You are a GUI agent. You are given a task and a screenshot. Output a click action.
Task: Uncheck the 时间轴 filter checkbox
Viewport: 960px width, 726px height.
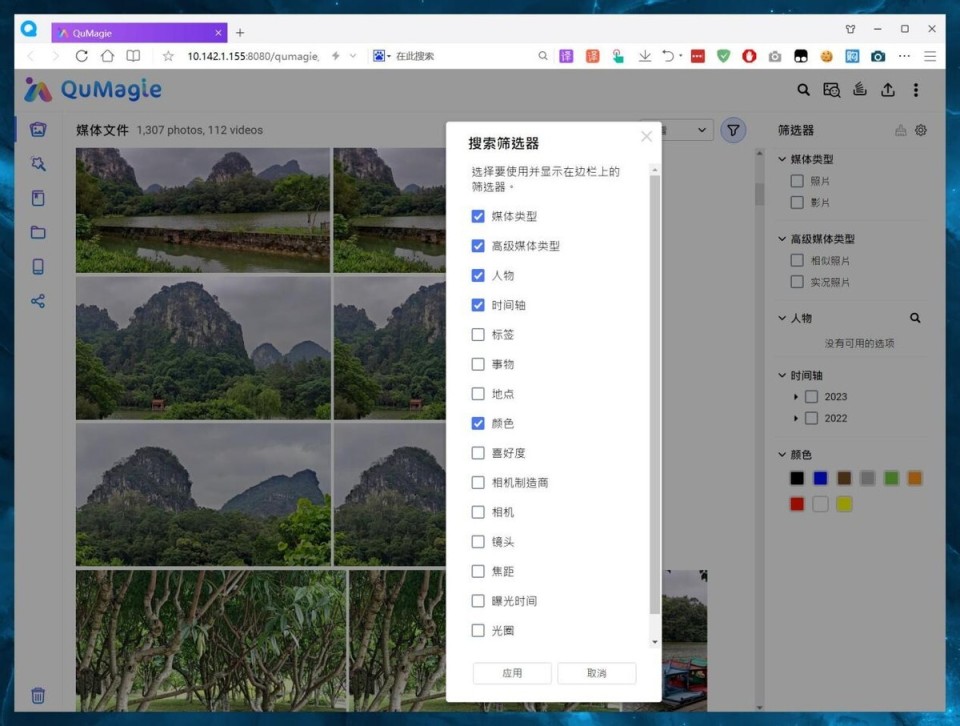pos(478,305)
